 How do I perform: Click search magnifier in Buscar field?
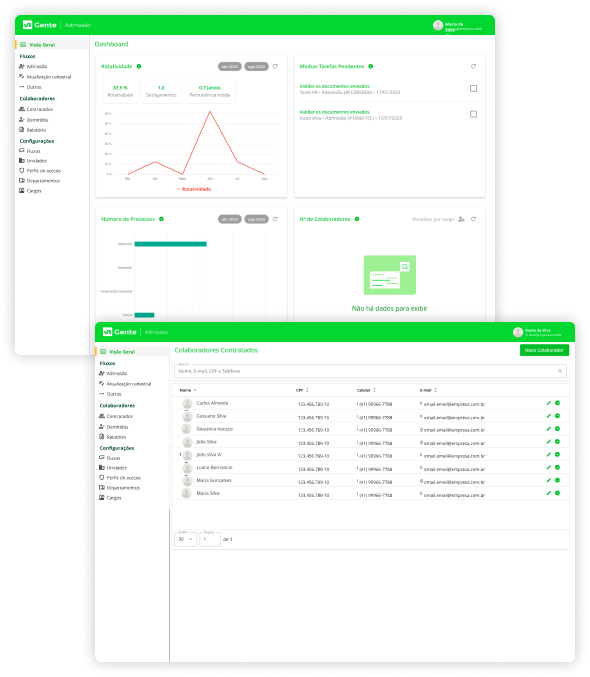[560, 371]
